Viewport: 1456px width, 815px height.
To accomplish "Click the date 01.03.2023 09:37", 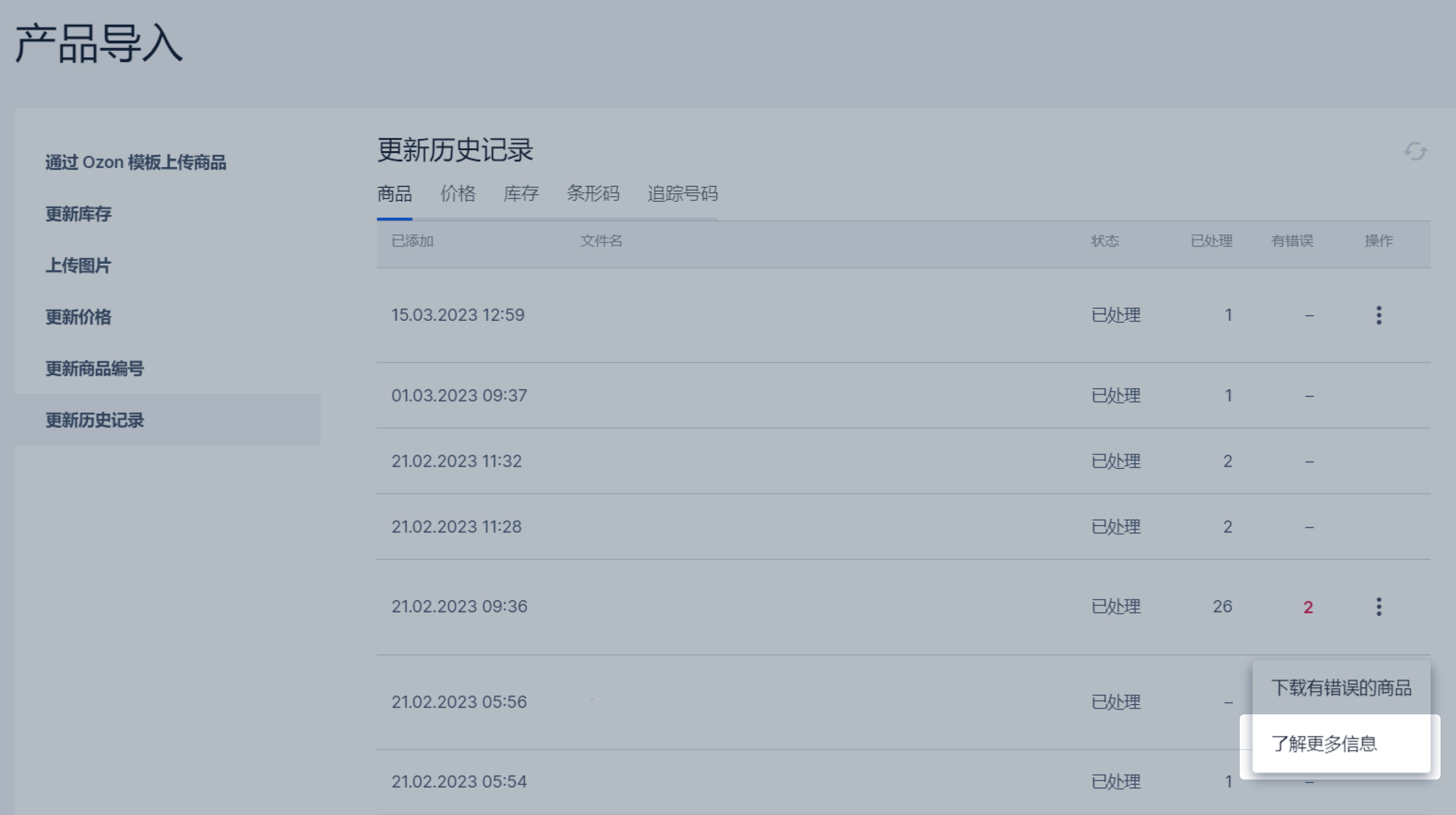I will (459, 396).
